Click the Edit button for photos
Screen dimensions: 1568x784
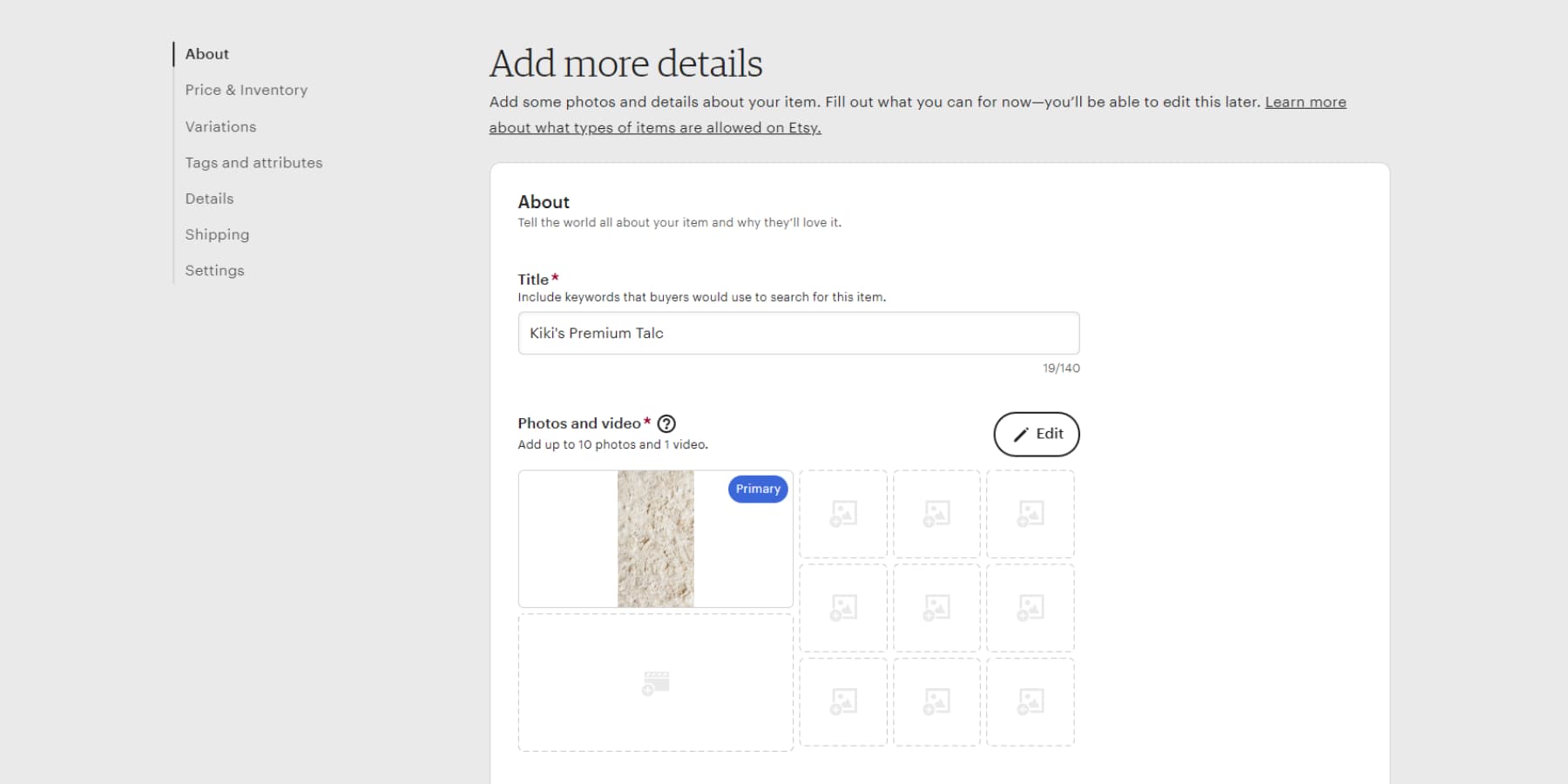1036,434
